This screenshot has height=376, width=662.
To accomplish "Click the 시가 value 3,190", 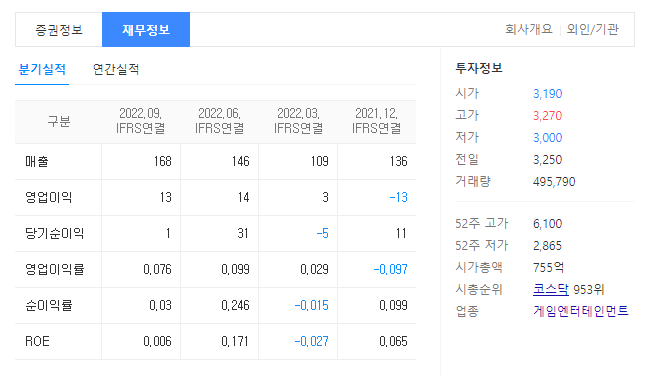I will [548, 94].
